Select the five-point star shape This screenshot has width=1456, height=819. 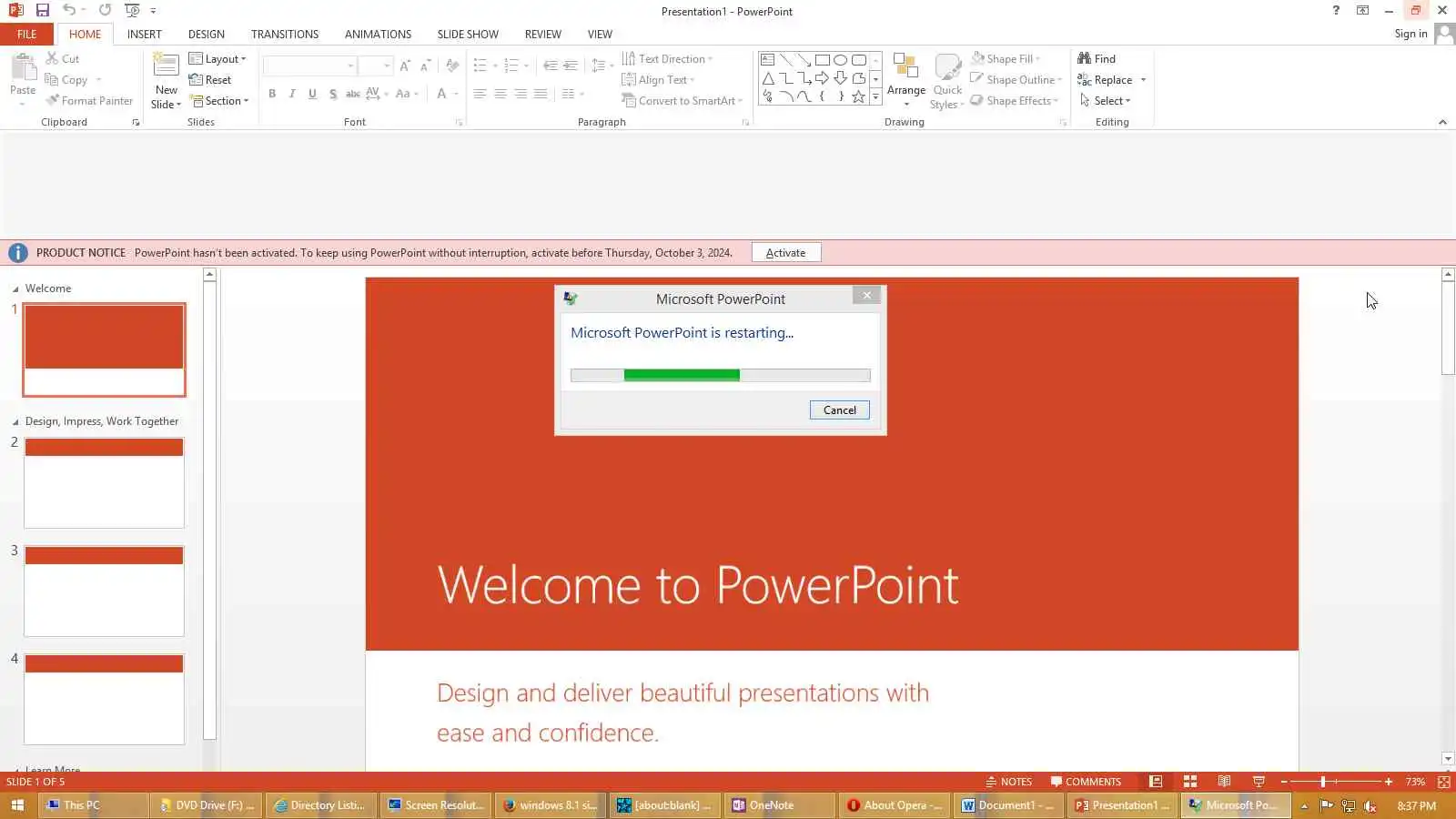point(859,96)
